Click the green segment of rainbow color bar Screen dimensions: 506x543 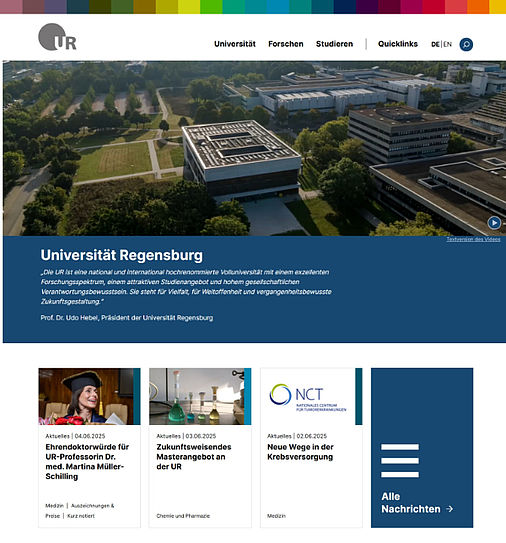coord(211,7)
